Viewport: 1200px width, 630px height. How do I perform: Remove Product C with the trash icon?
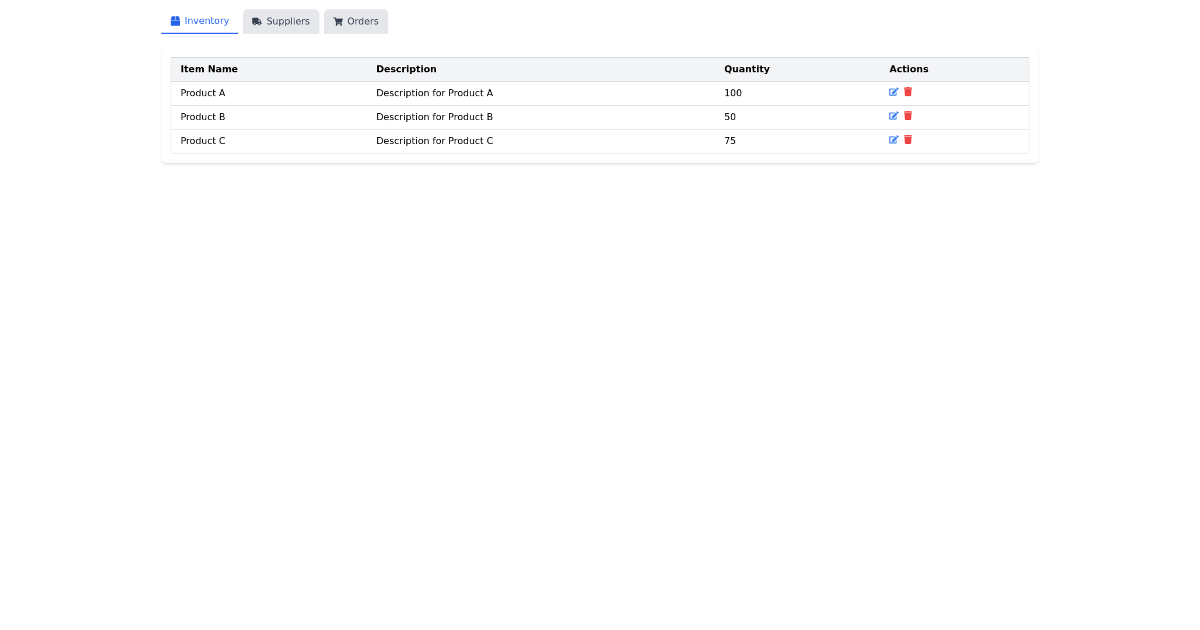(908, 140)
